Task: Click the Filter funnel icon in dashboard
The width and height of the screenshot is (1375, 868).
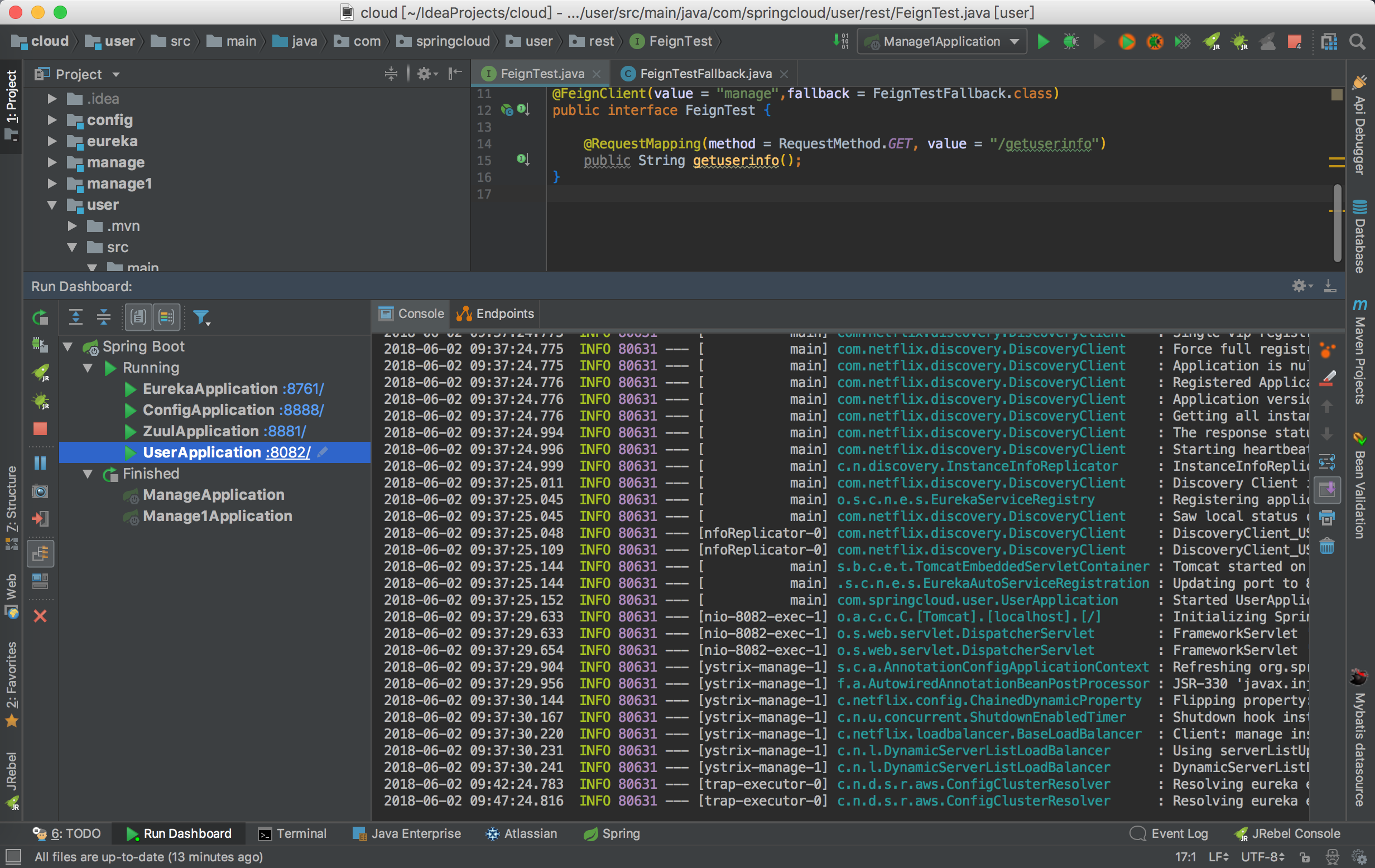Action: click(x=201, y=317)
